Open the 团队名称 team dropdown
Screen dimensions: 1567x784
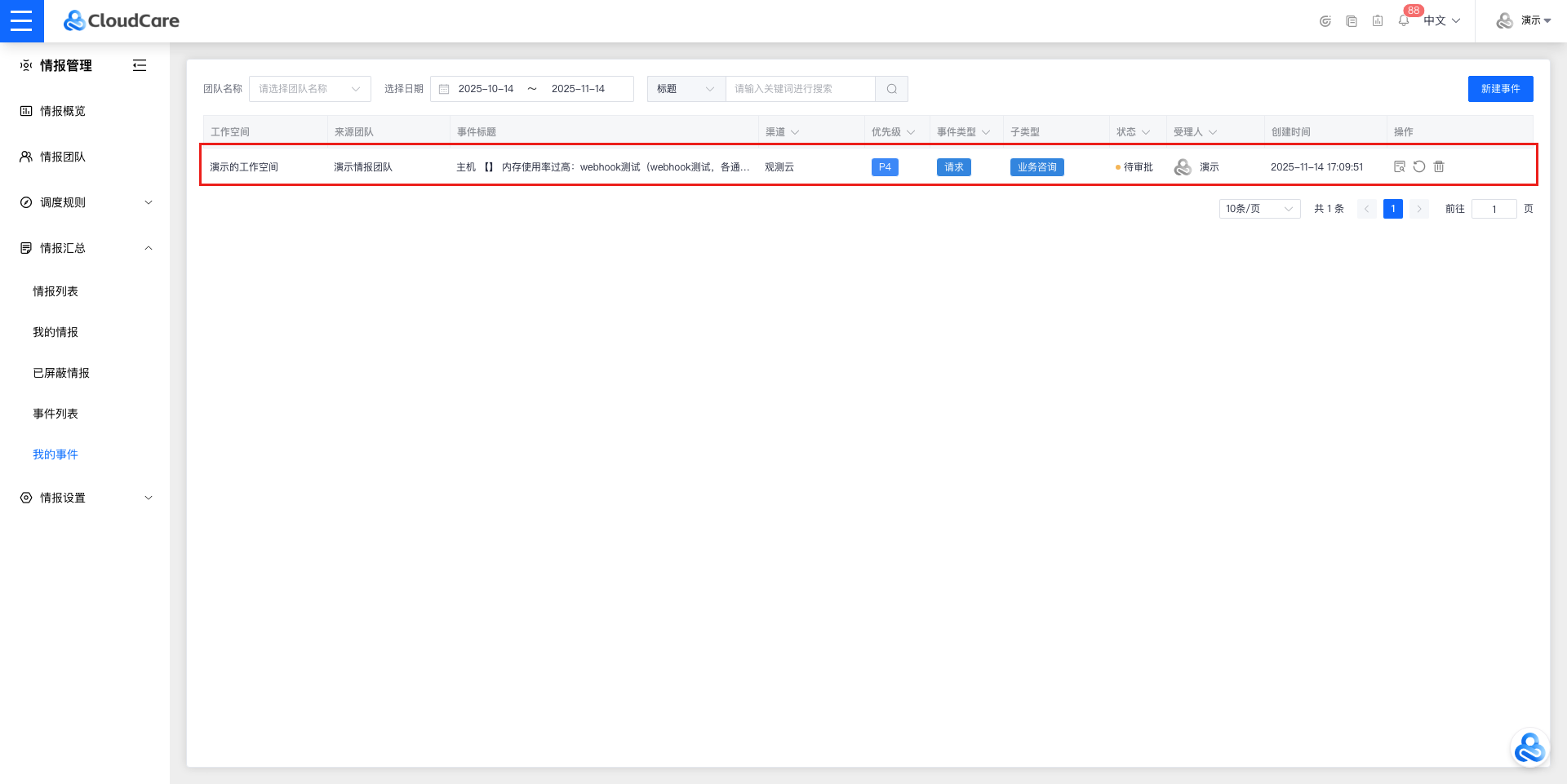(x=309, y=89)
